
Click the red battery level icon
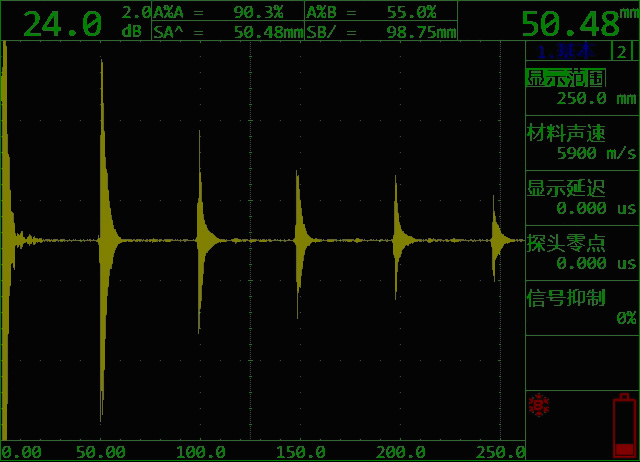point(623,424)
